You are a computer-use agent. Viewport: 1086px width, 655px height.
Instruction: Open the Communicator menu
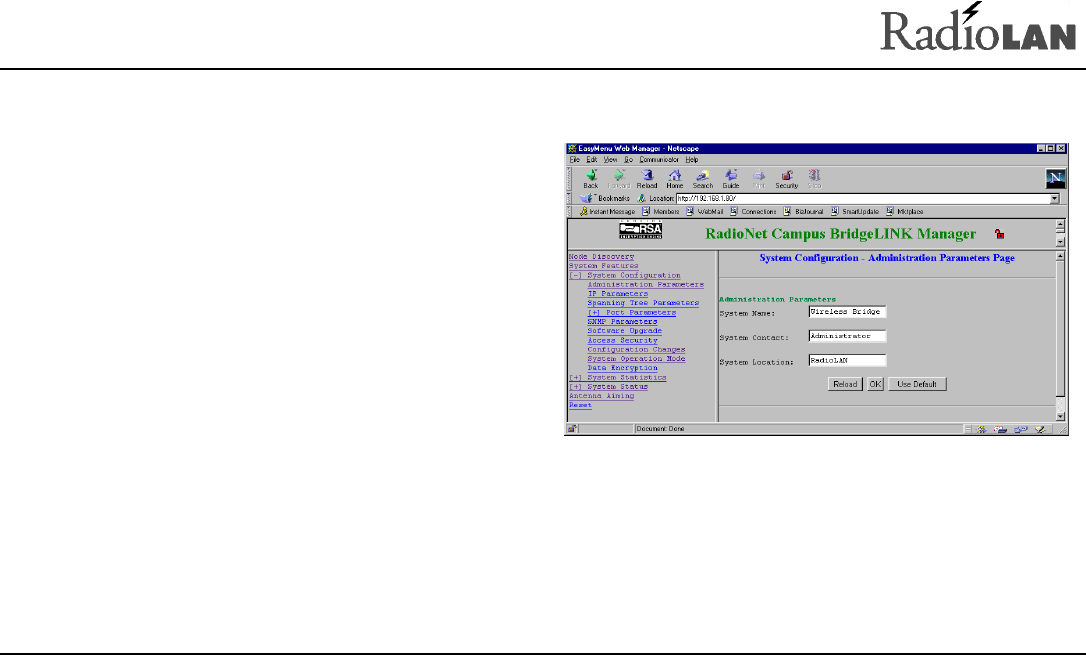[x=659, y=160]
